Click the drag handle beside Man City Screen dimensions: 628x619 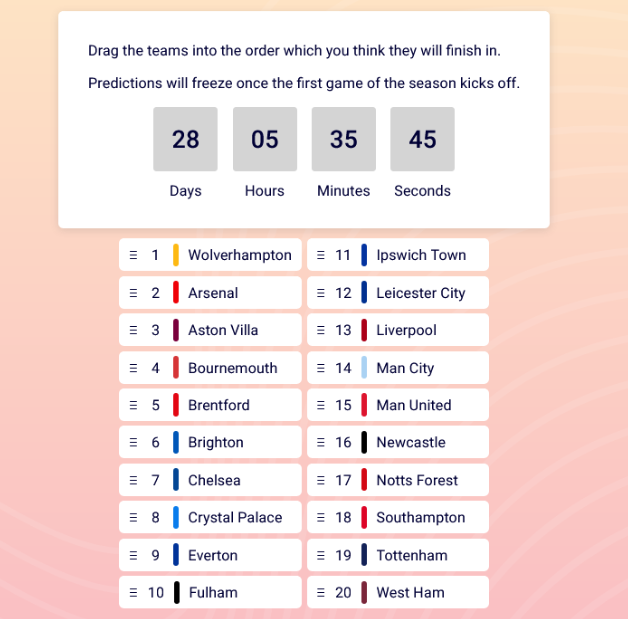[x=321, y=368]
